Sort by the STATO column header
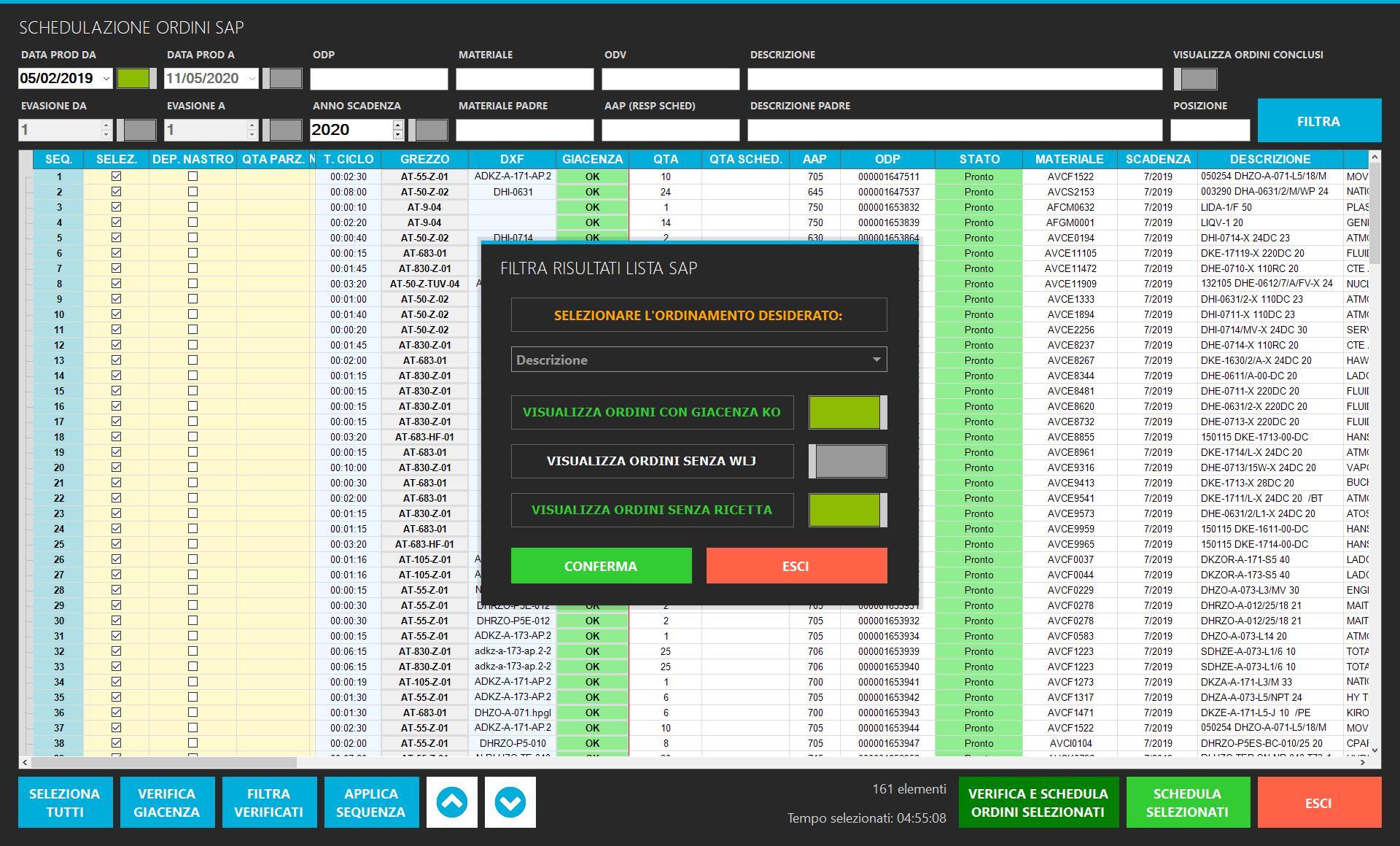This screenshot has height=846, width=1400. 979,159
